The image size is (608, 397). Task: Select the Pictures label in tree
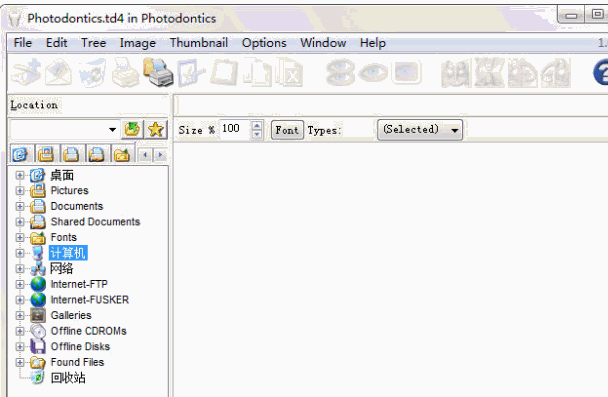pos(69,191)
